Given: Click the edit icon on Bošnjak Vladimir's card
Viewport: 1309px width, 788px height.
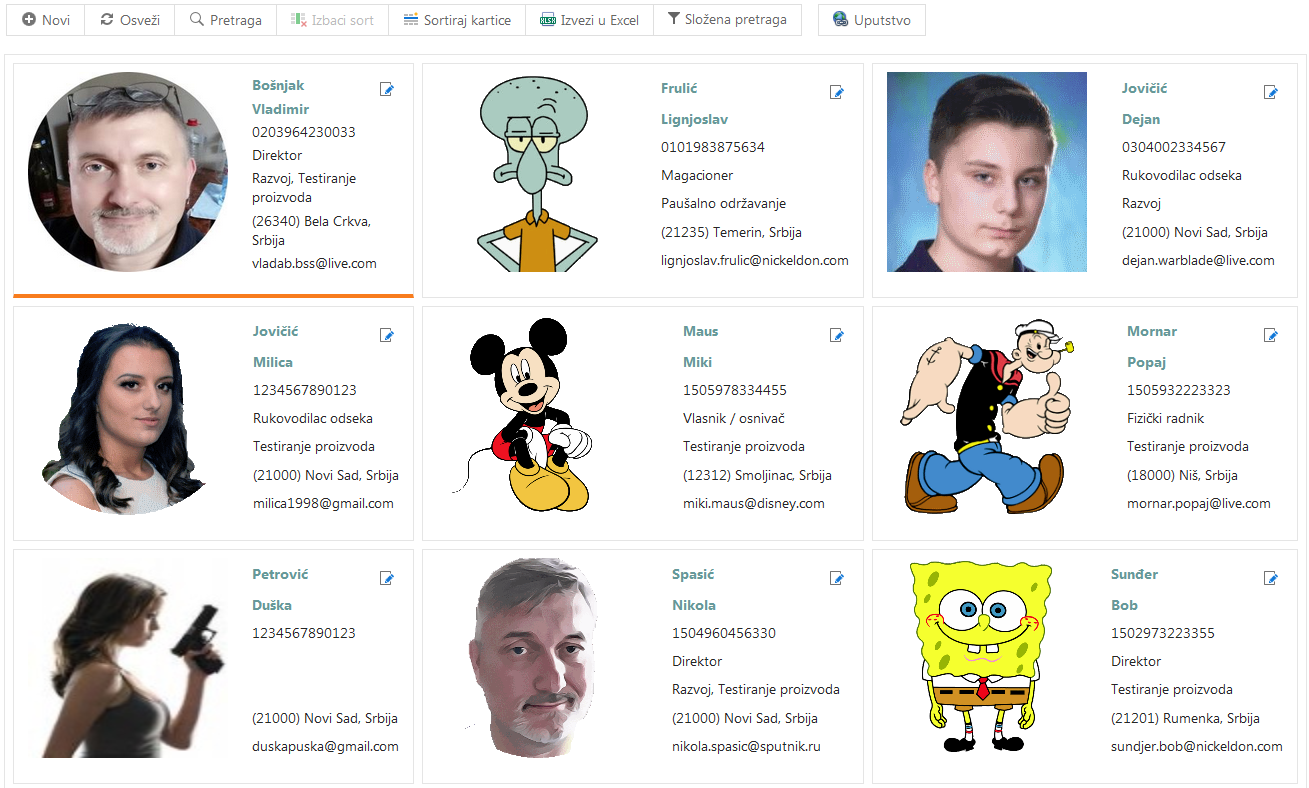Looking at the screenshot, I should coord(387,90).
